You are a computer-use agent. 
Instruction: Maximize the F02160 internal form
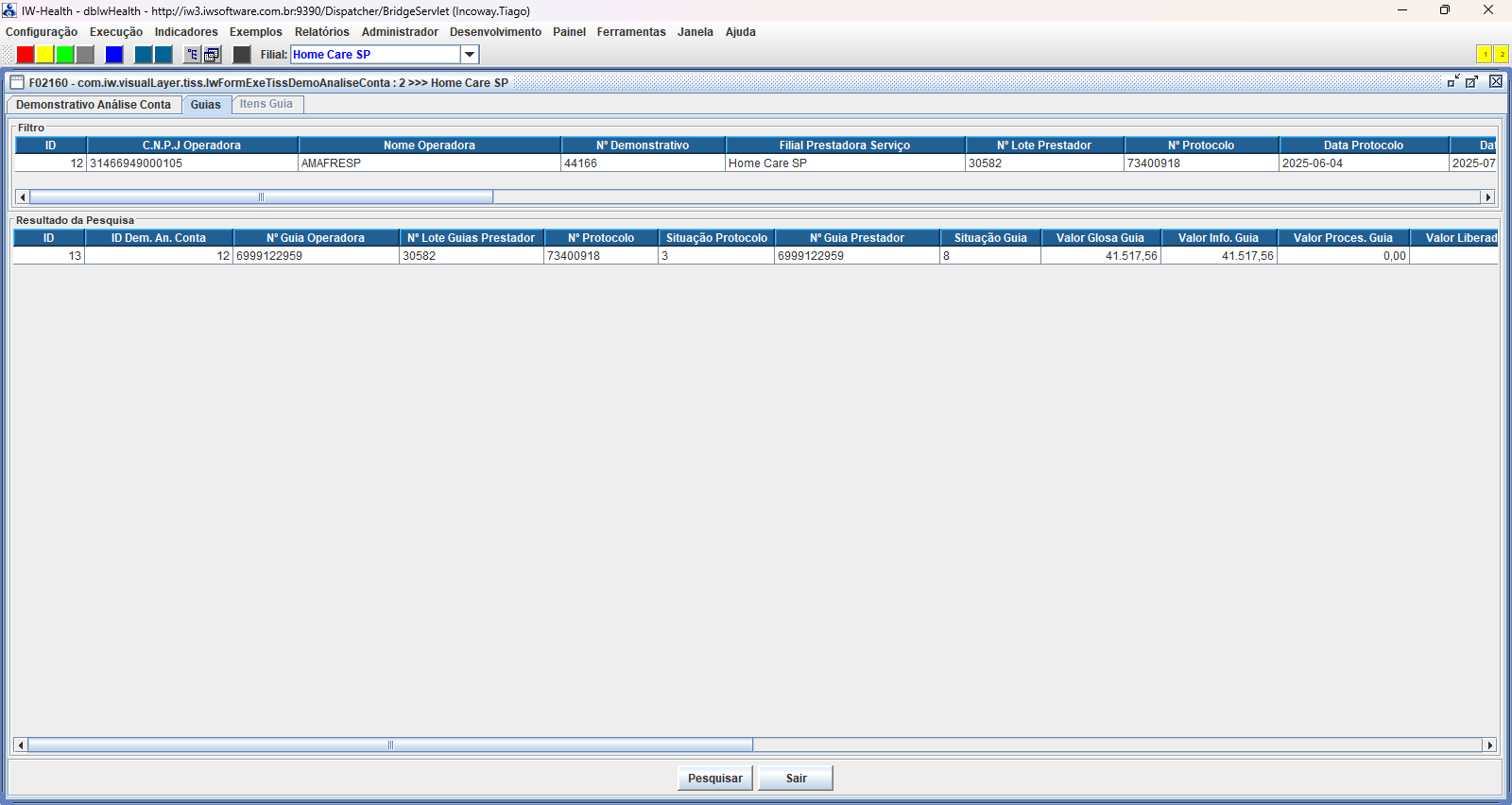pyautogui.click(x=1472, y=82)
